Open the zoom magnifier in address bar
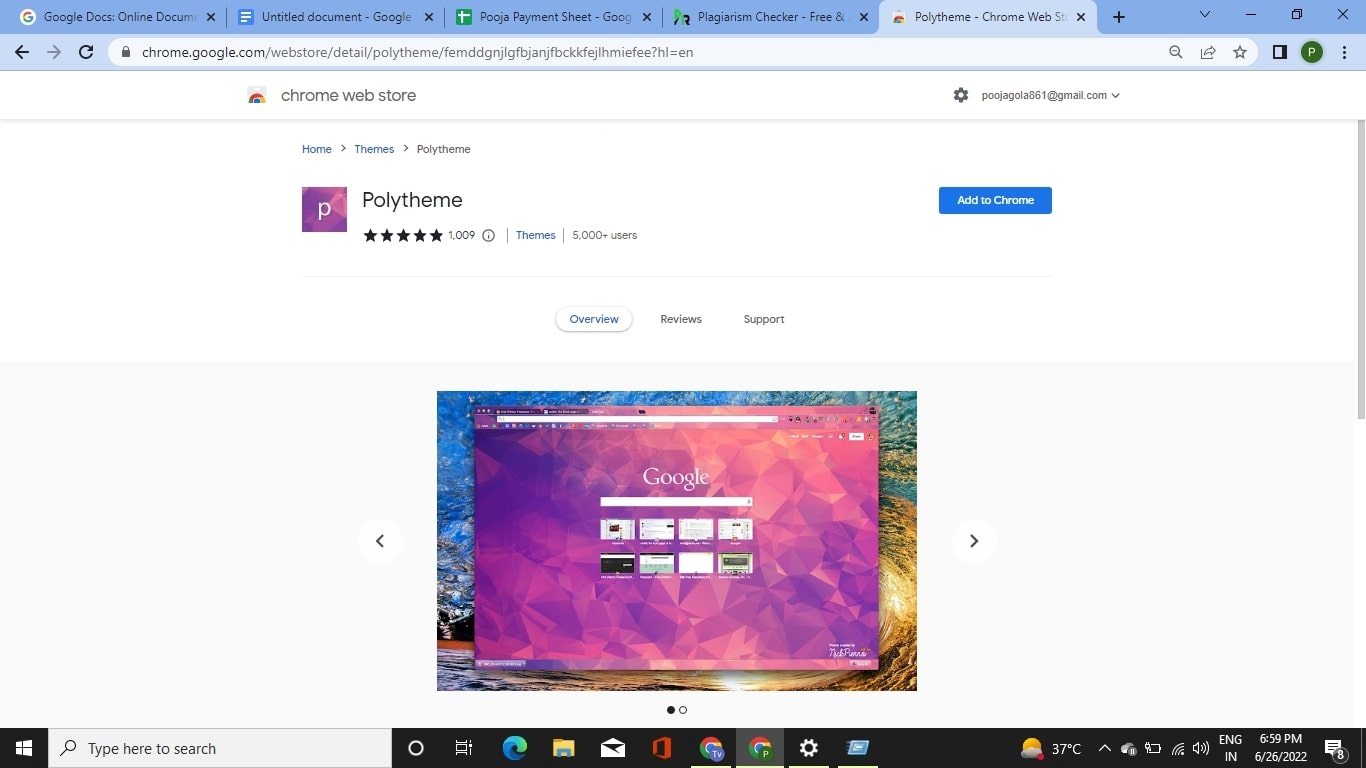This screenshot has height=768, width=1366. 1176,52
